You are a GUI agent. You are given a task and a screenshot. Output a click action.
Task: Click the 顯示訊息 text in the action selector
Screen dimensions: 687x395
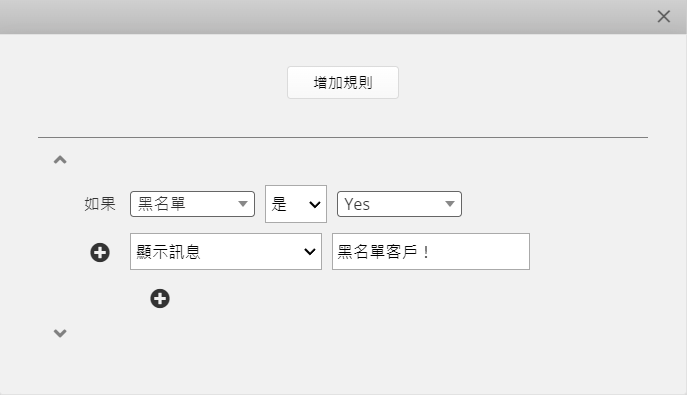(x=168, y=252)
